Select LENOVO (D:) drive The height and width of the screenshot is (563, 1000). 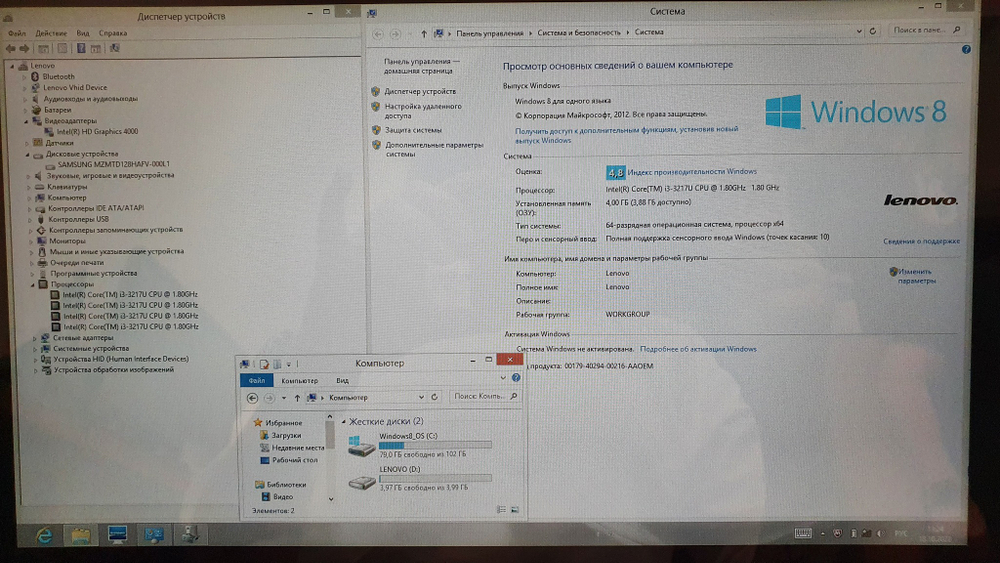[420, 478]
